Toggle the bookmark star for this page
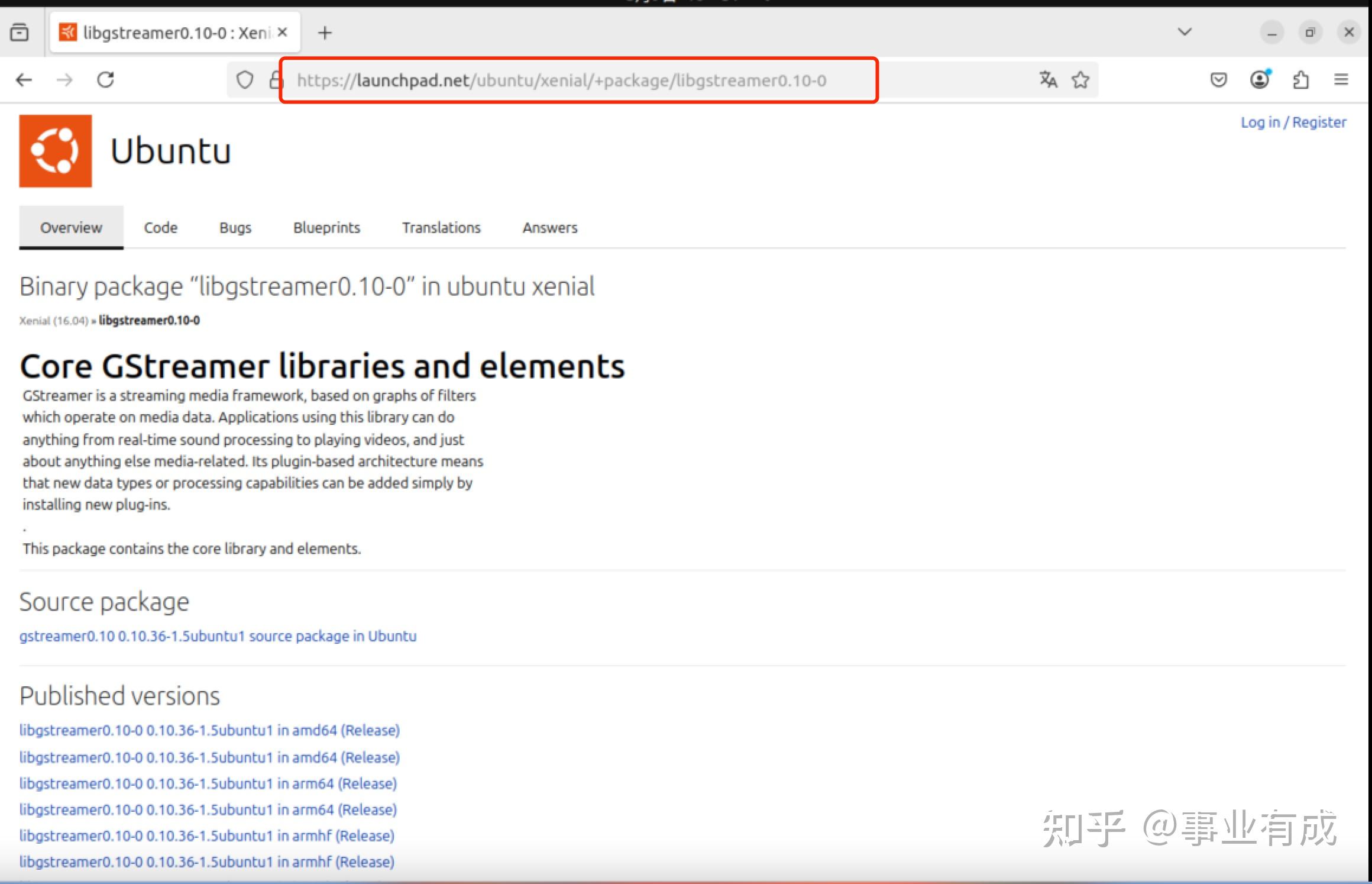Image resolution: width=1372 pixels, height=884 pixels. tap(1080, 79)
